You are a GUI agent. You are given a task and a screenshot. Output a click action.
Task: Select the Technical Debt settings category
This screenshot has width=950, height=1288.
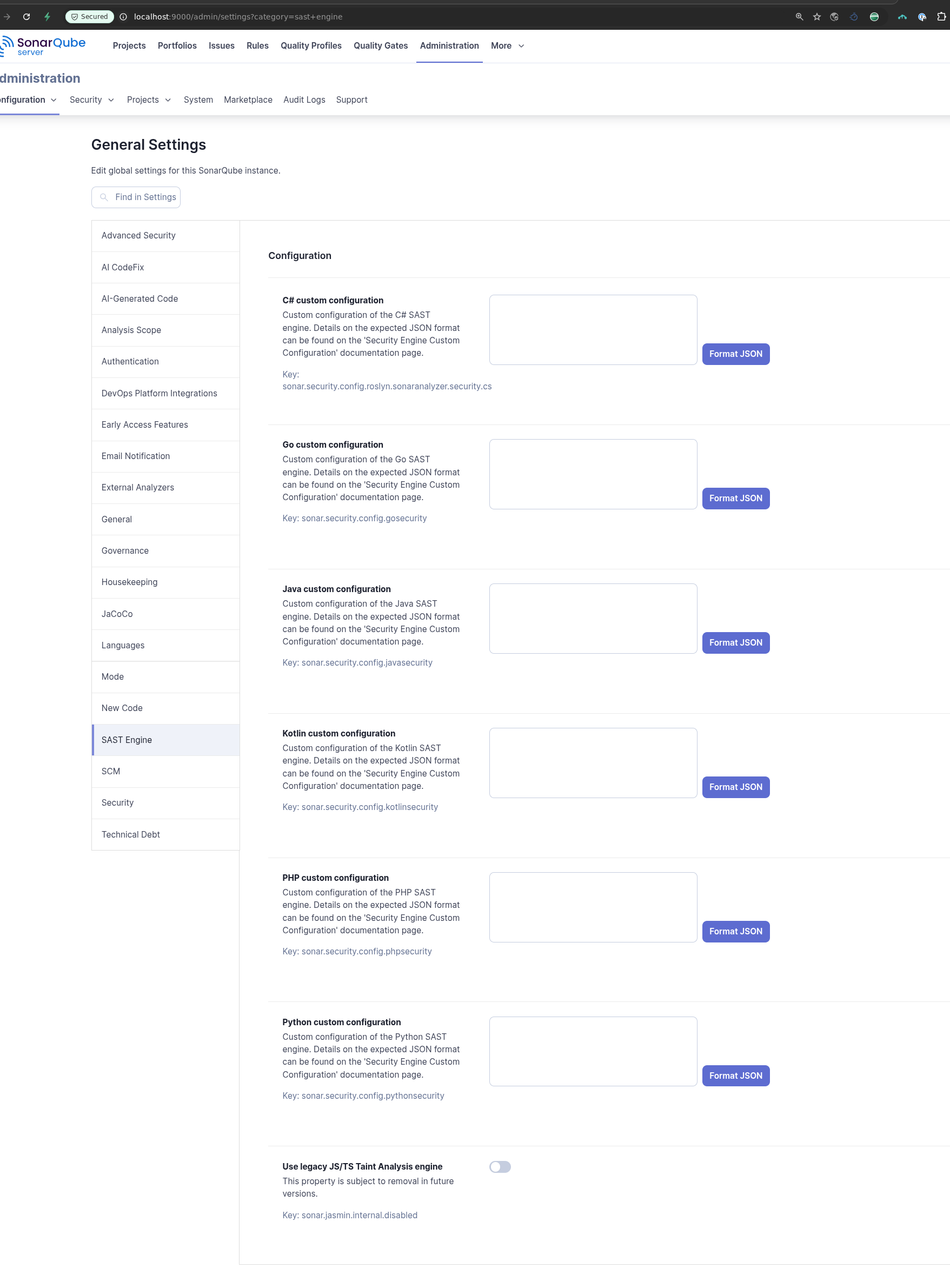[x=130, y=834]
